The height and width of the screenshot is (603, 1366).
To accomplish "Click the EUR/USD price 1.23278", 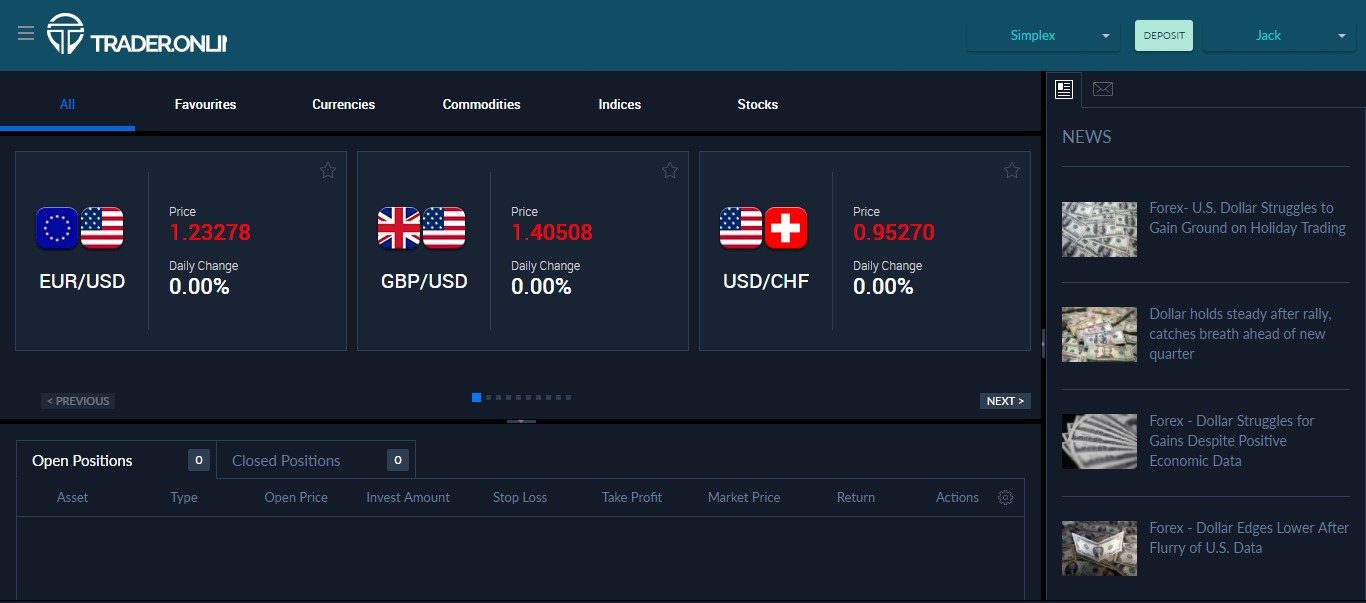I will click(210, 233).
